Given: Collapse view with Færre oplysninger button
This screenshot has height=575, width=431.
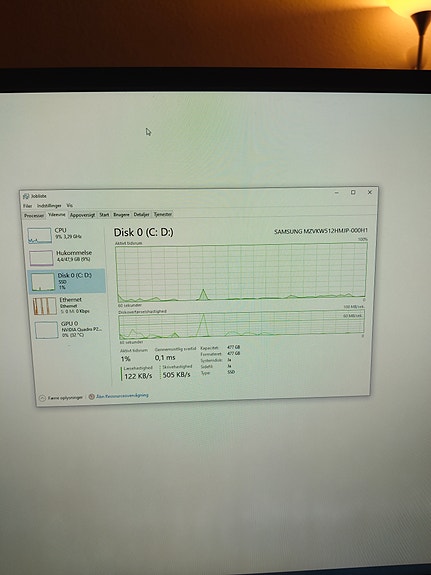Looking at the screenshot, I should point(61,398).
